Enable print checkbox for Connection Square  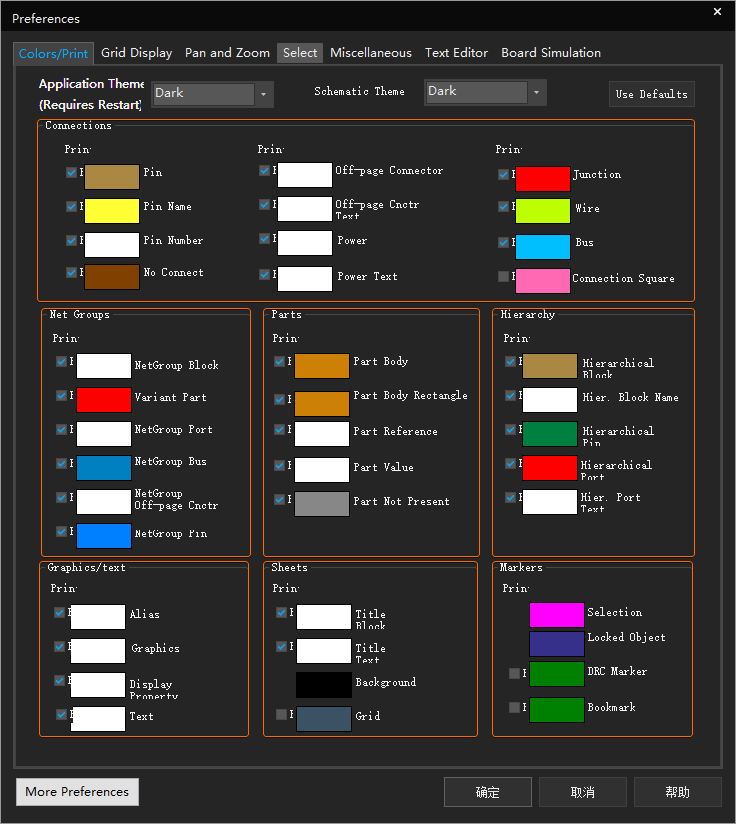pyautogui.click(x=504, y=277)
